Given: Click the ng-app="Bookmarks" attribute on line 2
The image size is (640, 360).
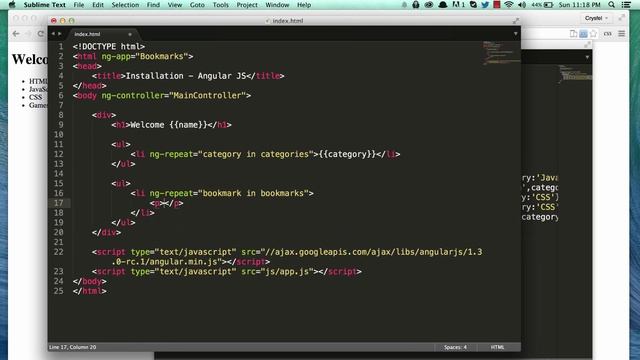Looking at the screenshot, I should click(x=144, y=56).
